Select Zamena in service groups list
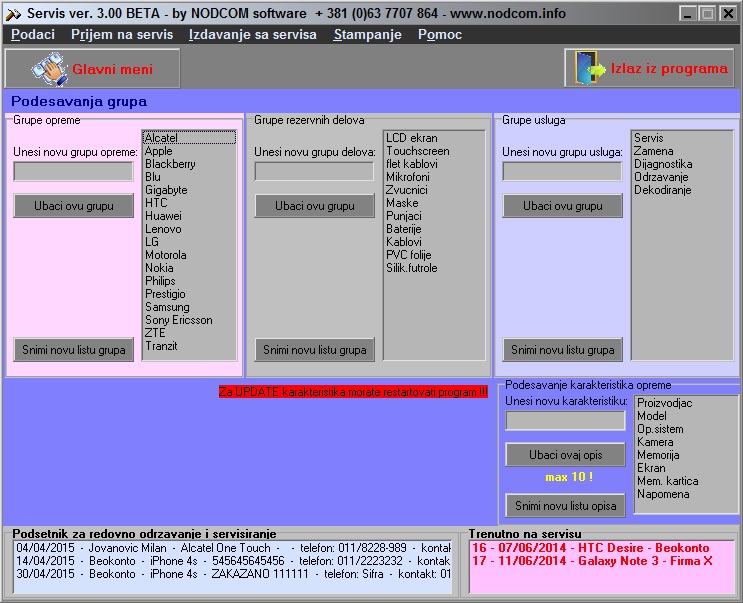 tap(682, 151)
